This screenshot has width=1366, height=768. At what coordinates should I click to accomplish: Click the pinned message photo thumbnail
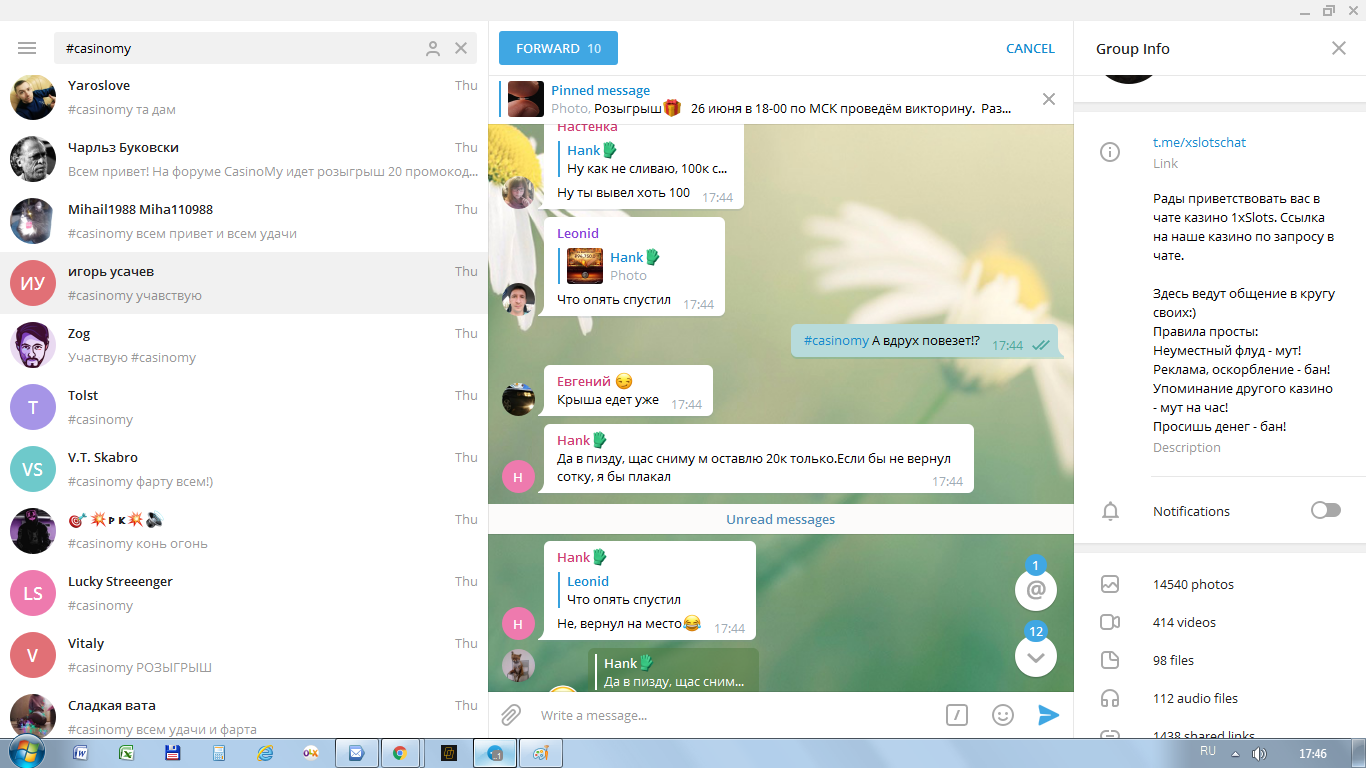click(526, 99)
